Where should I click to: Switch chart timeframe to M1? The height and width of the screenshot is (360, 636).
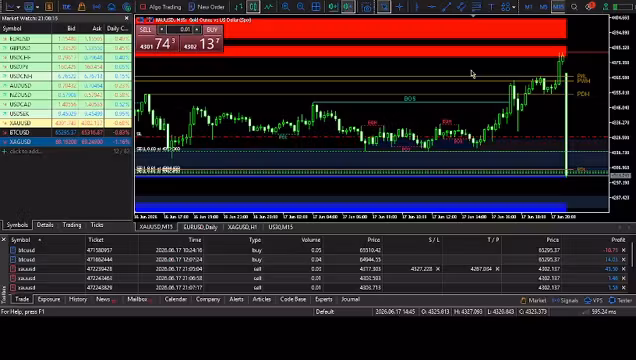pos(528,7)
